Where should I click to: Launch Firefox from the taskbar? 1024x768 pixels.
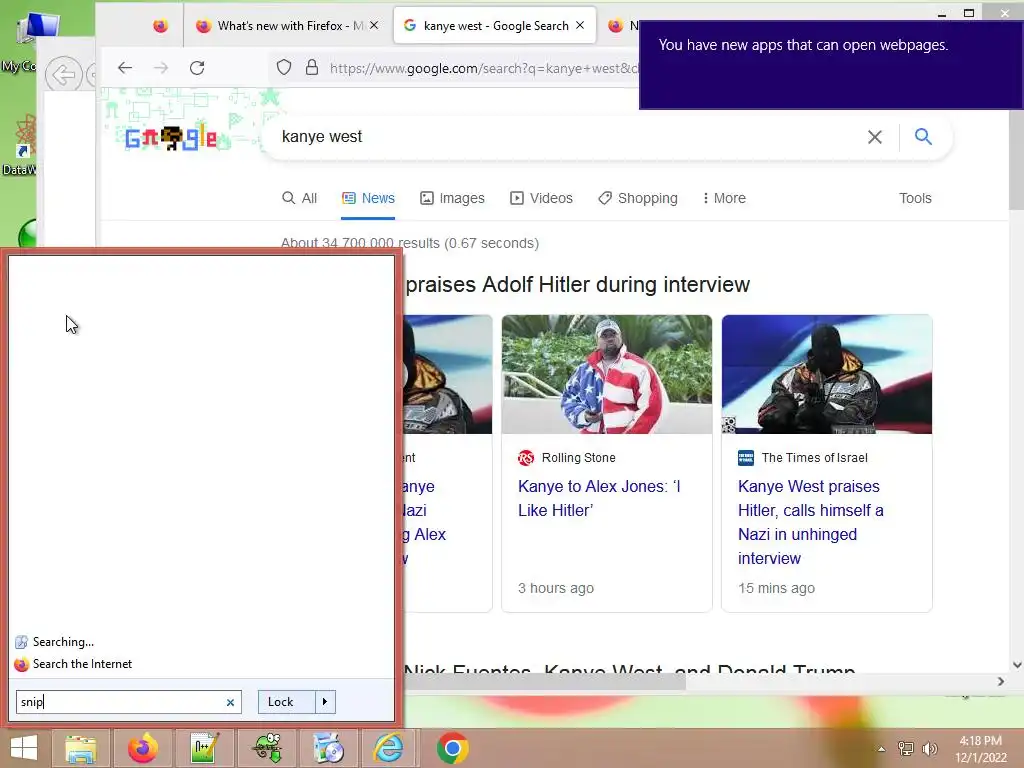[x=142, y=748]
